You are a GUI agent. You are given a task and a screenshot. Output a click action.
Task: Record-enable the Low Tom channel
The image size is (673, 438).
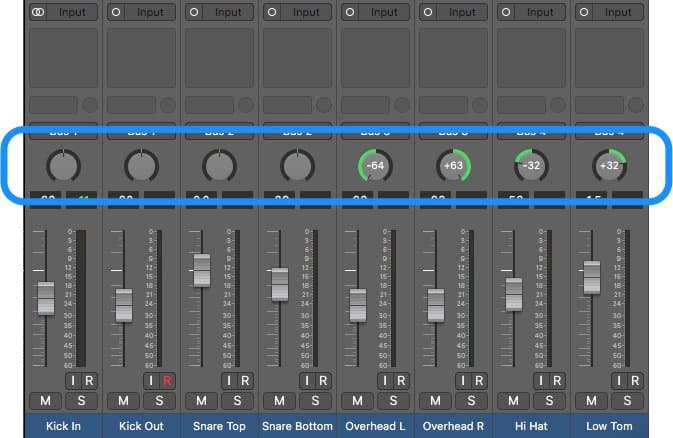[634, 381]
